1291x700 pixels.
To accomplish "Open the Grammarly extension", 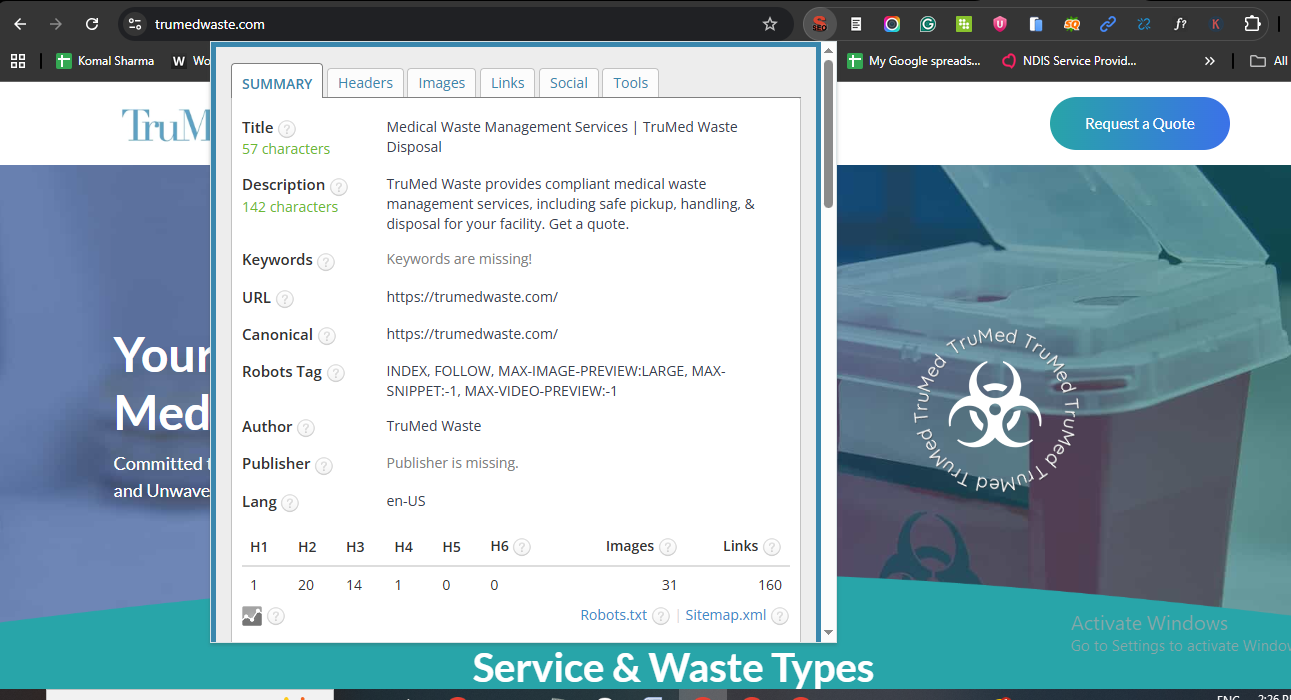I will pos(928,24).
